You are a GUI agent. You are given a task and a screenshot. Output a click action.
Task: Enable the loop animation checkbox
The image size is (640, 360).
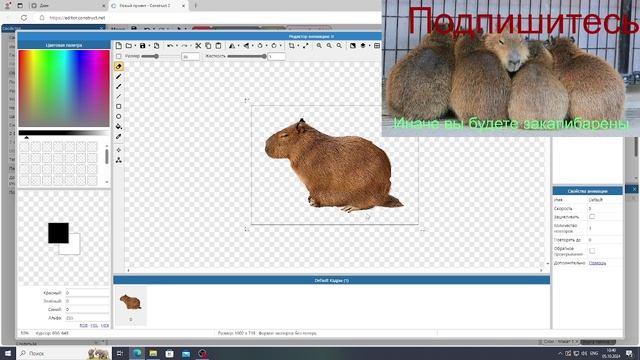click(592, 216)
